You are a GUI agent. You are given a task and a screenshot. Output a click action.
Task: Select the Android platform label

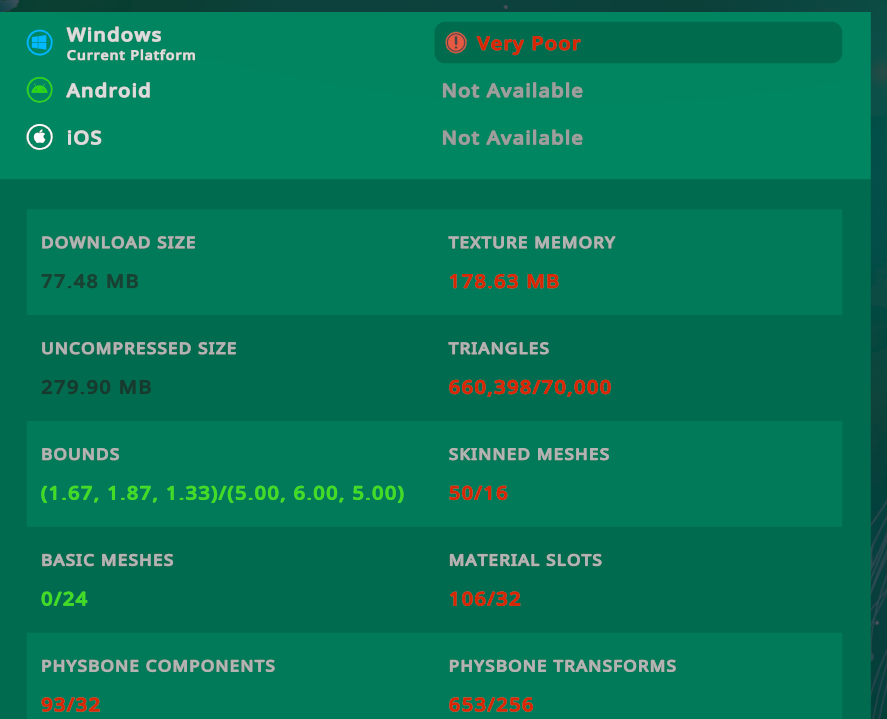point(108,91)
